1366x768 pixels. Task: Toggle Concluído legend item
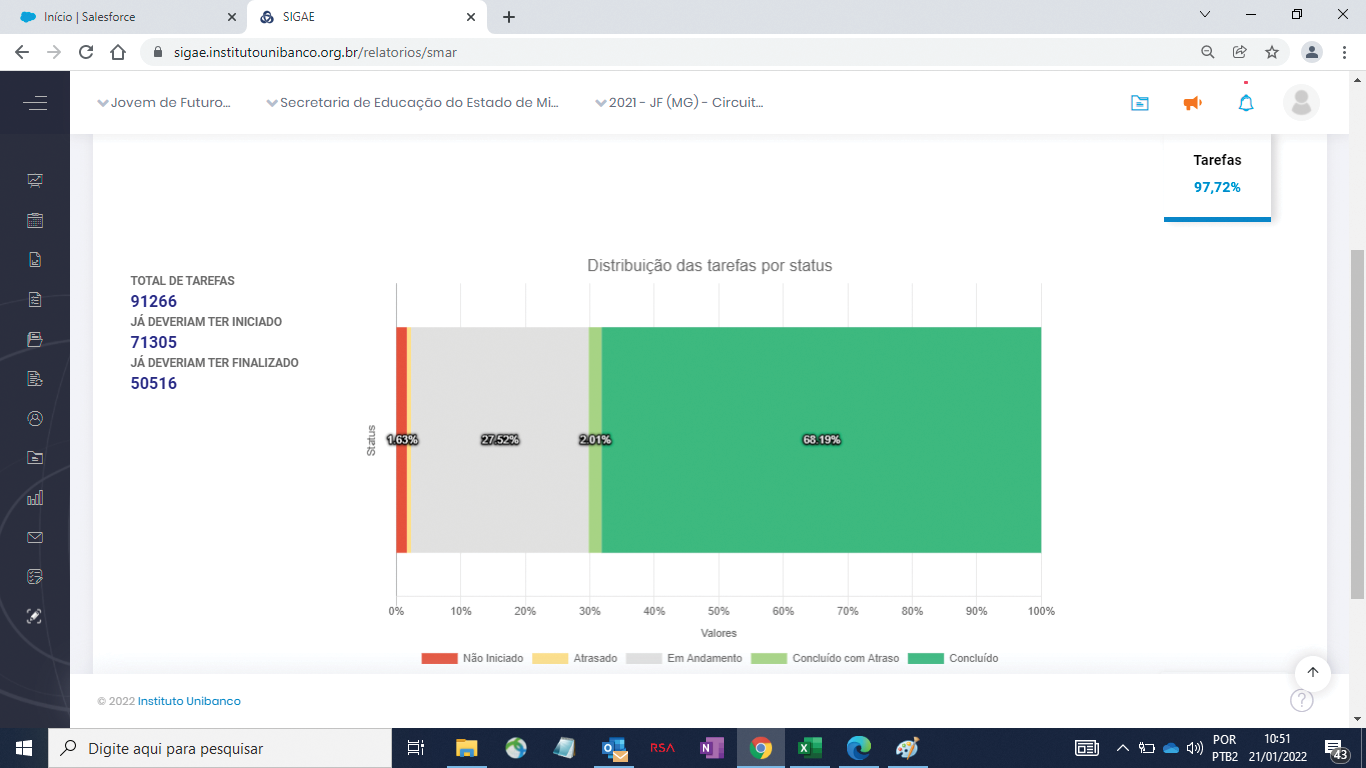pos(953,658)
